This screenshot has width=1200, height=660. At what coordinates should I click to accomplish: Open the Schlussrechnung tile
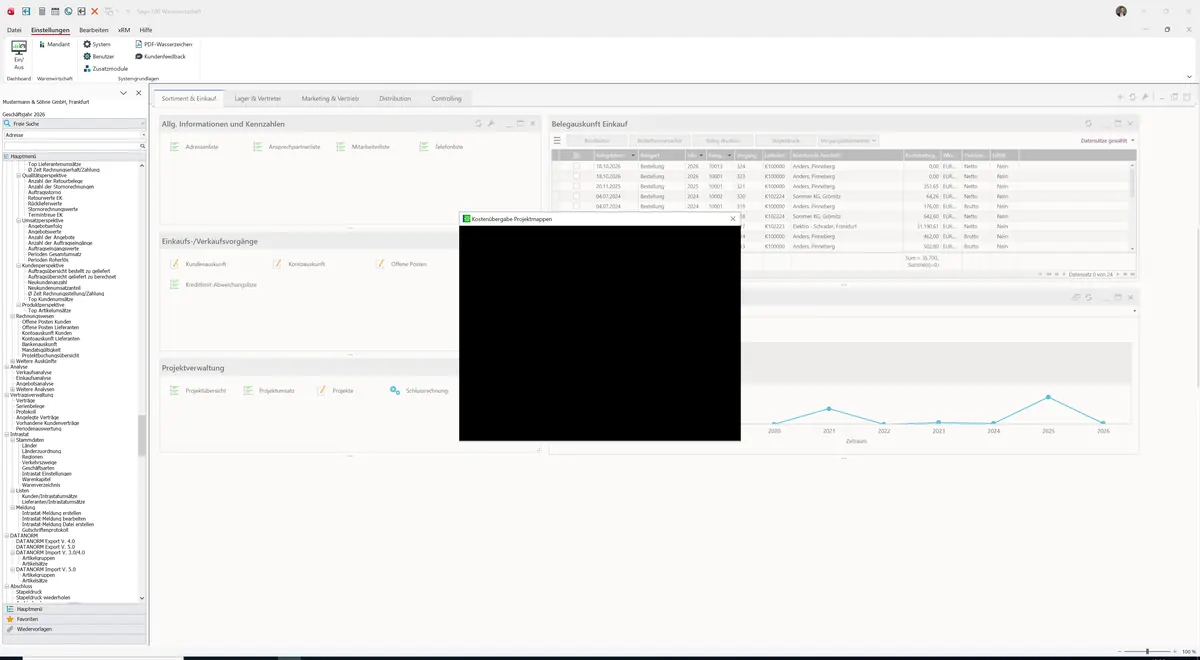[x=420, y=390]
